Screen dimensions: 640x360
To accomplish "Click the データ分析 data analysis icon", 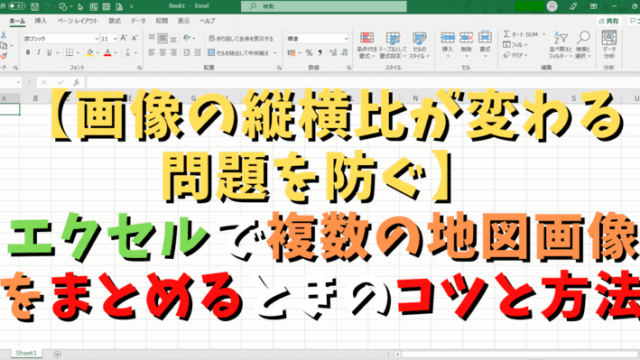I will (609, 38).
